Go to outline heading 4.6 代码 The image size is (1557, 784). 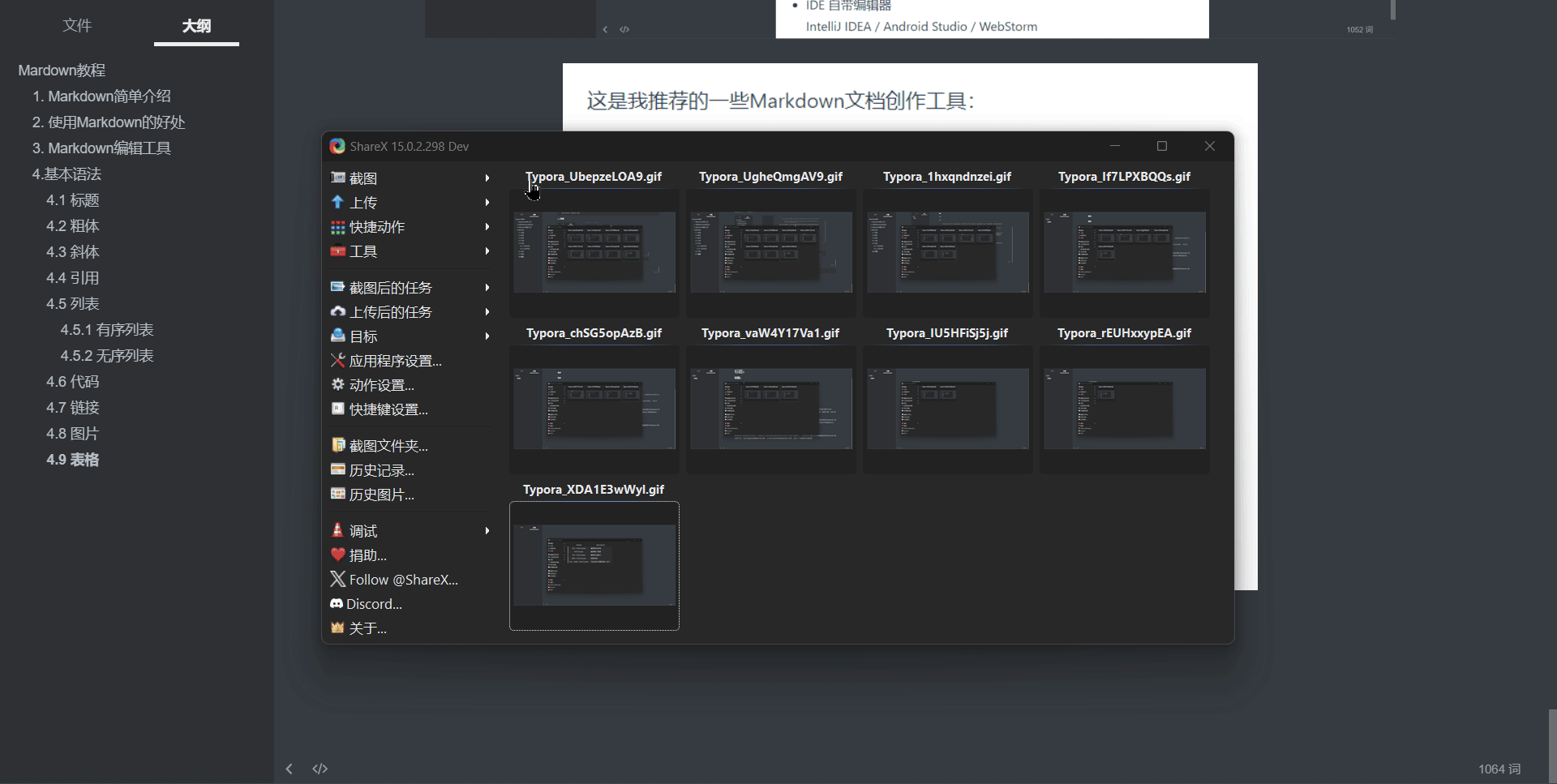click(73, 382)
